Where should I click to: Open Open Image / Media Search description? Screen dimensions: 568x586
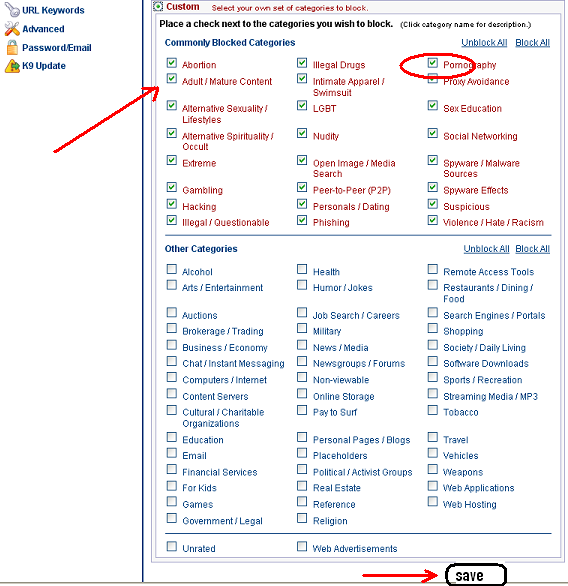coord(354,168)
